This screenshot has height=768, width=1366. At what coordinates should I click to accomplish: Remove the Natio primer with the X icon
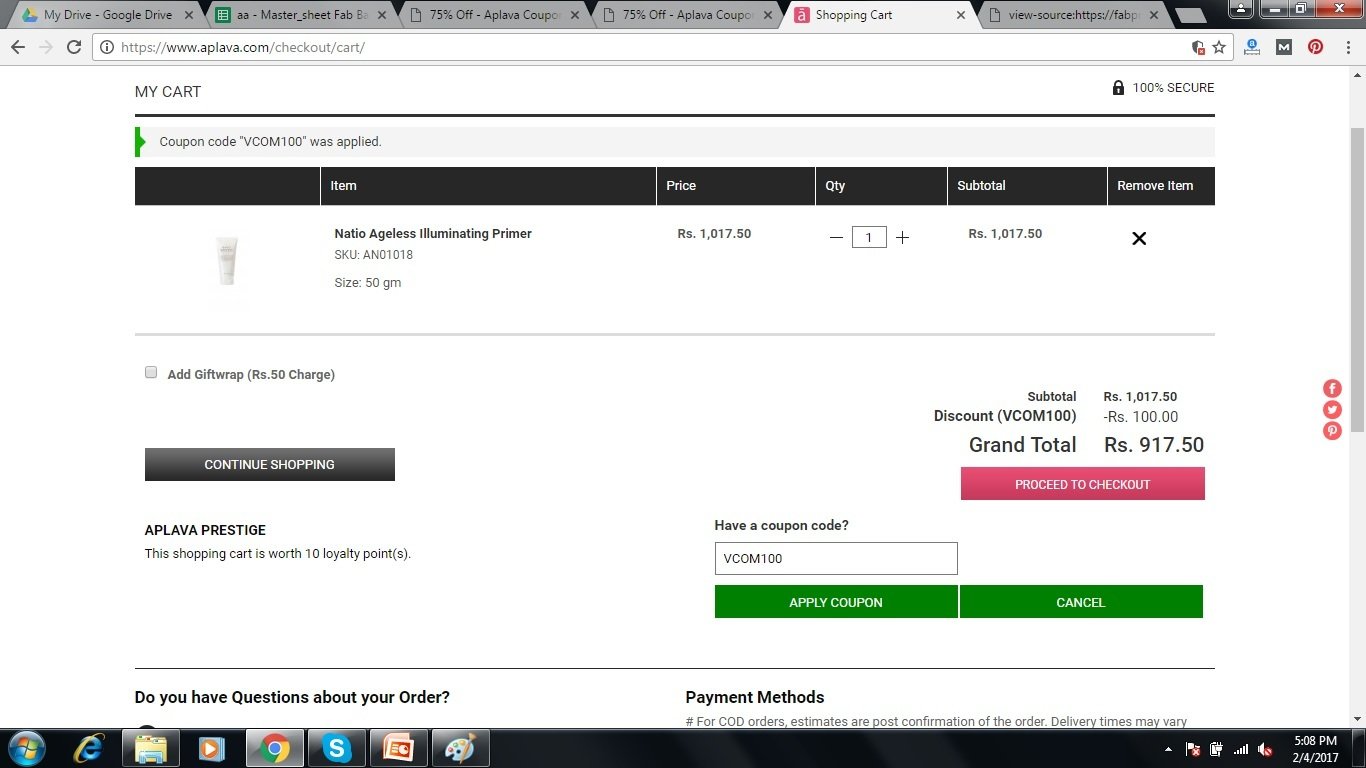click(x=1139, y=238)
